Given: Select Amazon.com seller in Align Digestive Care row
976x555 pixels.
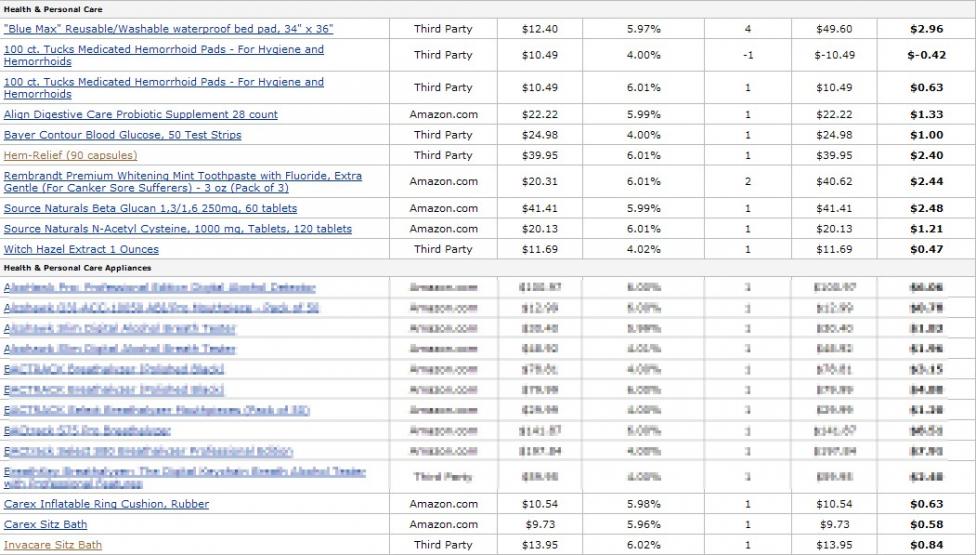Looking at the screenshot, I should click(443, 114).
